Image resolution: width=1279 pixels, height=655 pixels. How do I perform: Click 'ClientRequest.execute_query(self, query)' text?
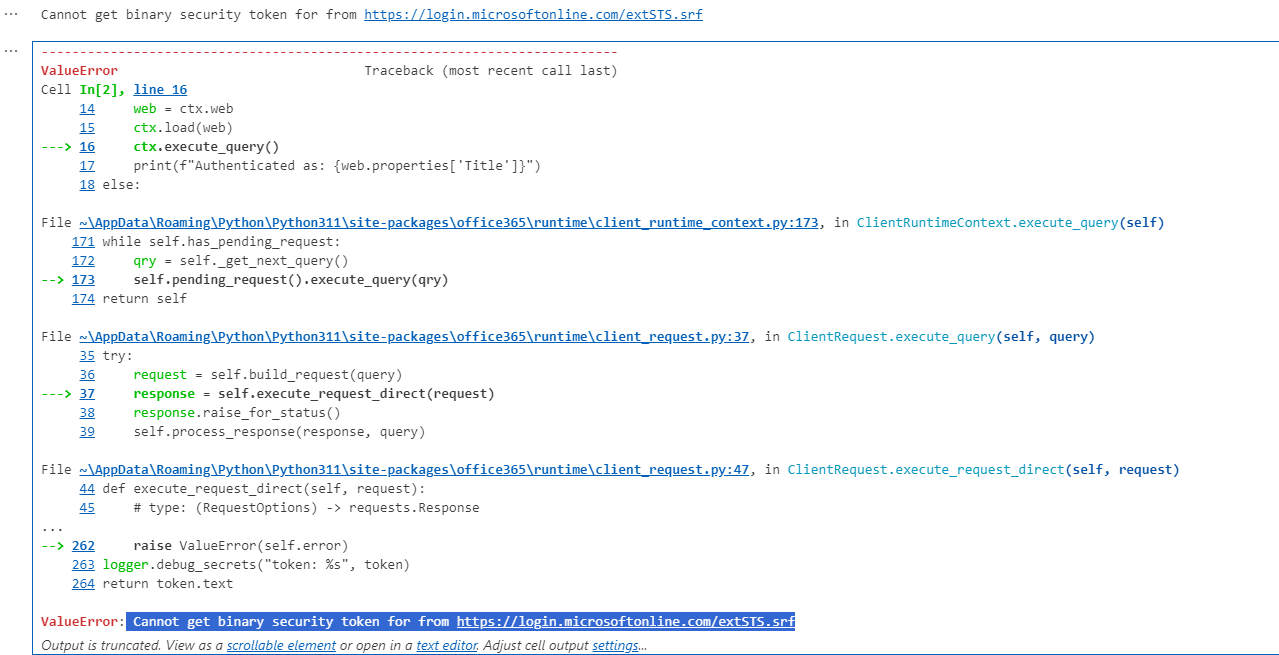click(x=941, y=337)
